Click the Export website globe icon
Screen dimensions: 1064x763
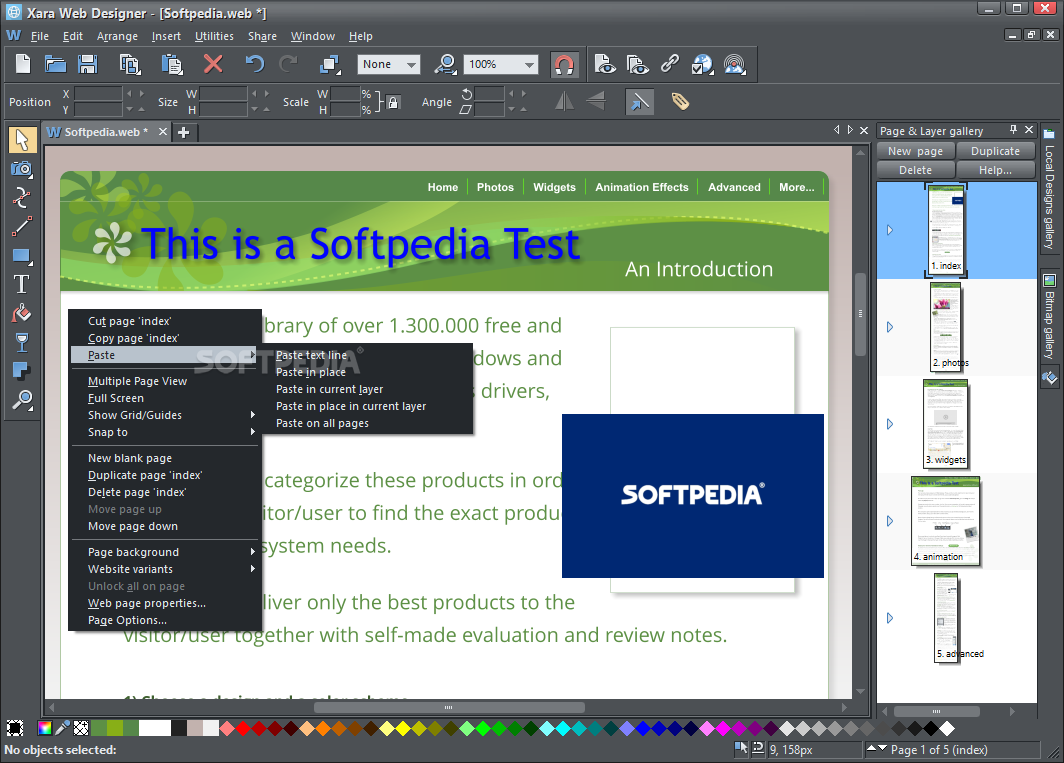[x=702, y=64]
